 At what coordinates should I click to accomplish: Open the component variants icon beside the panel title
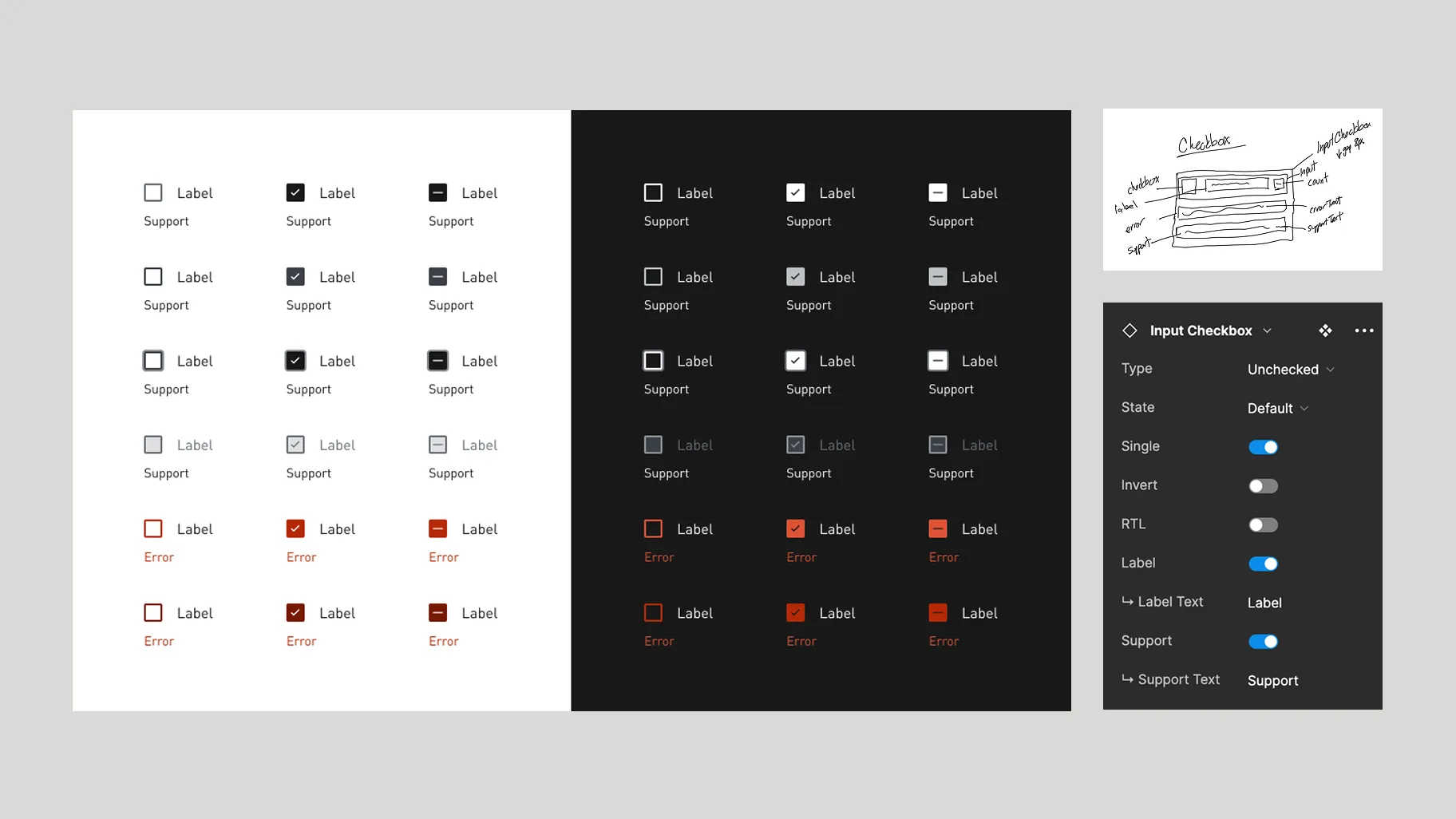coord(1325,330)
